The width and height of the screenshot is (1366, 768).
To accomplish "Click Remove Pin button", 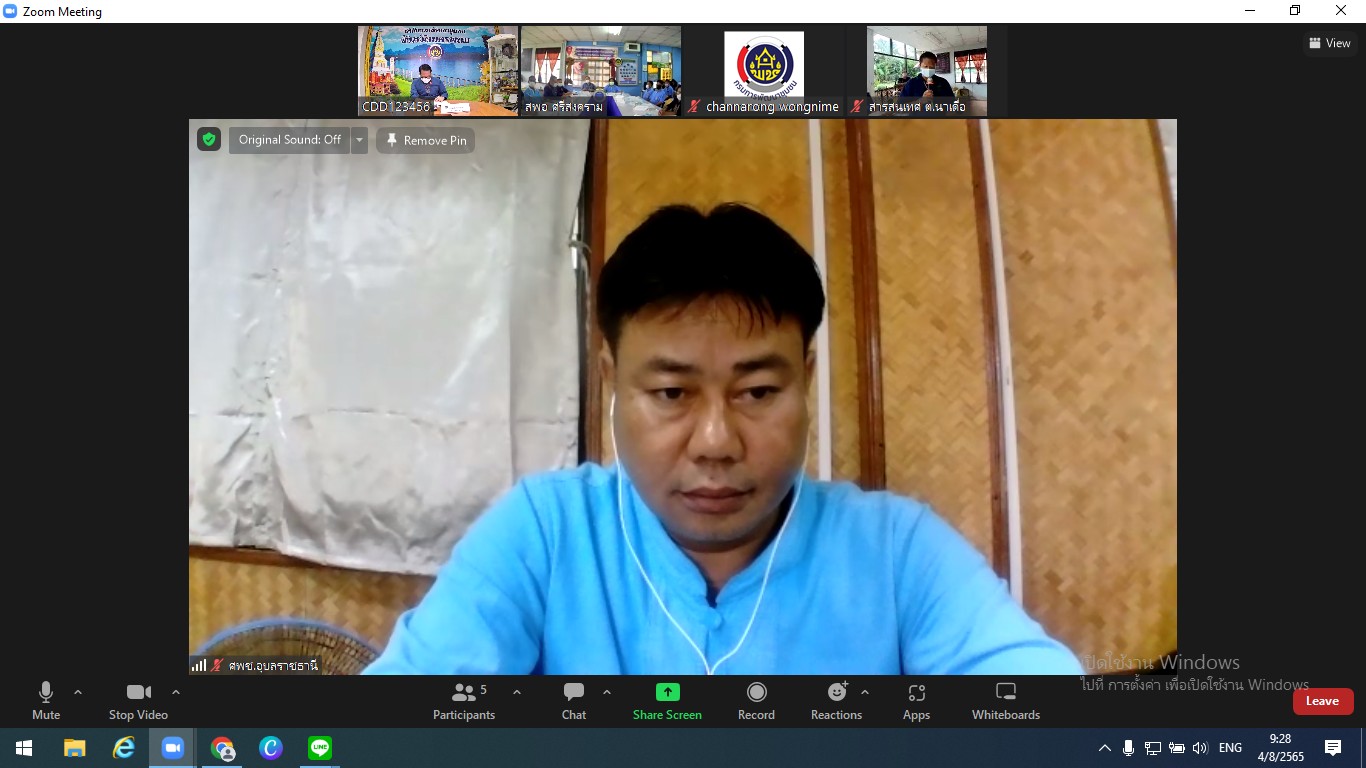I will 426,140.
